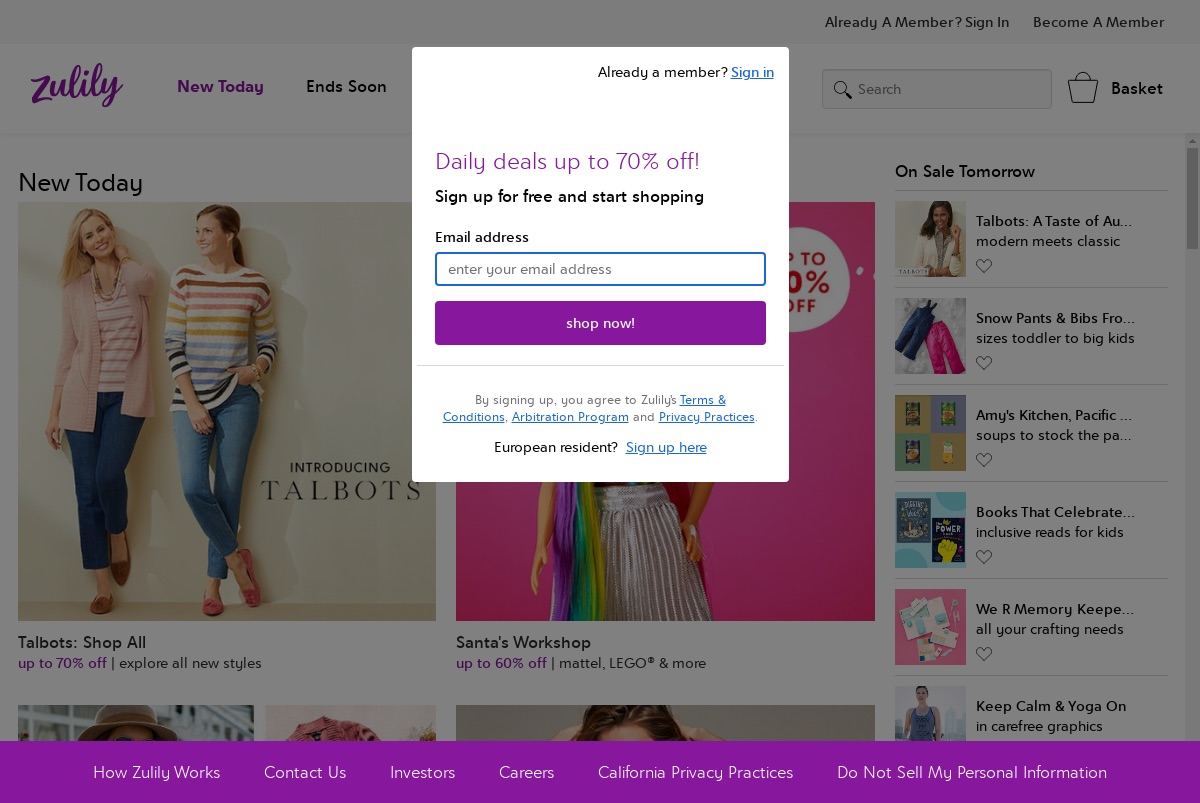The height and width of the screenshot is (803, 1200).
Task: Click We R Memory Keepe... title
Action: tap(1055, 609)
